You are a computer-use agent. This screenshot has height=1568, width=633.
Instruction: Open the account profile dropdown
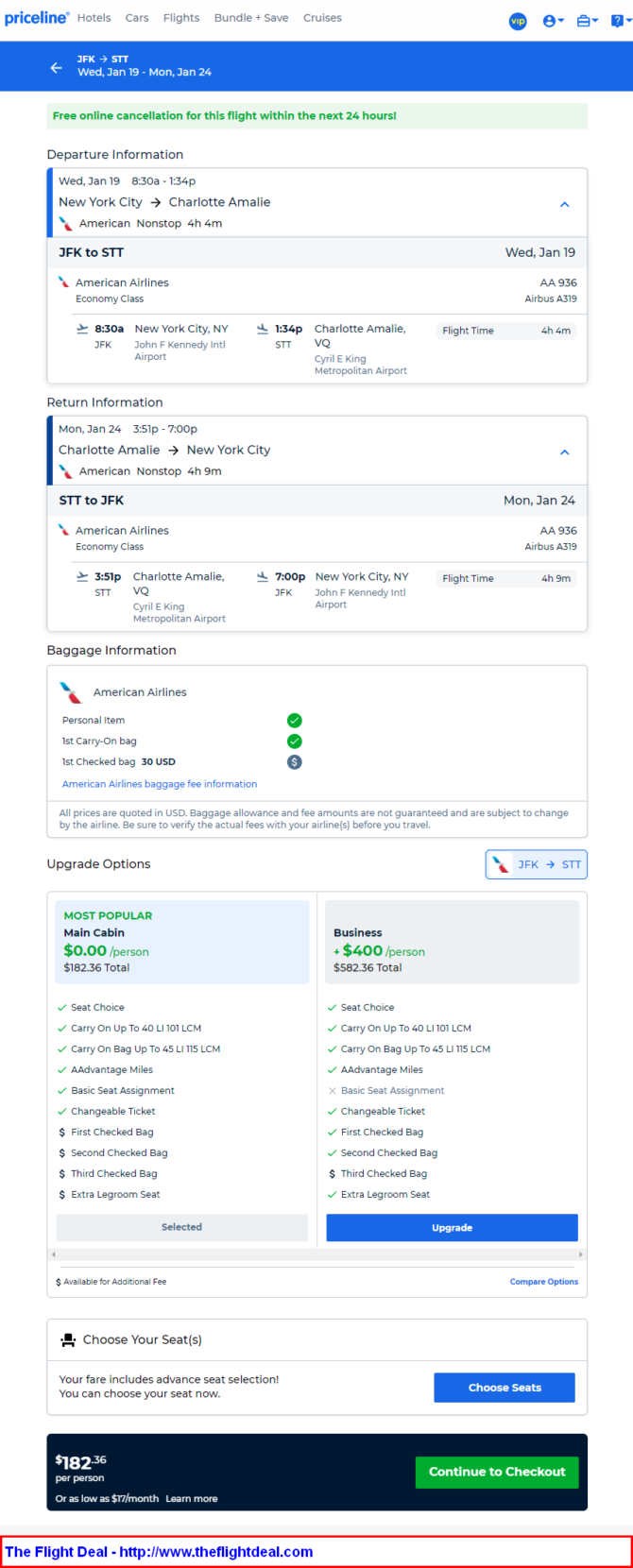554,21
